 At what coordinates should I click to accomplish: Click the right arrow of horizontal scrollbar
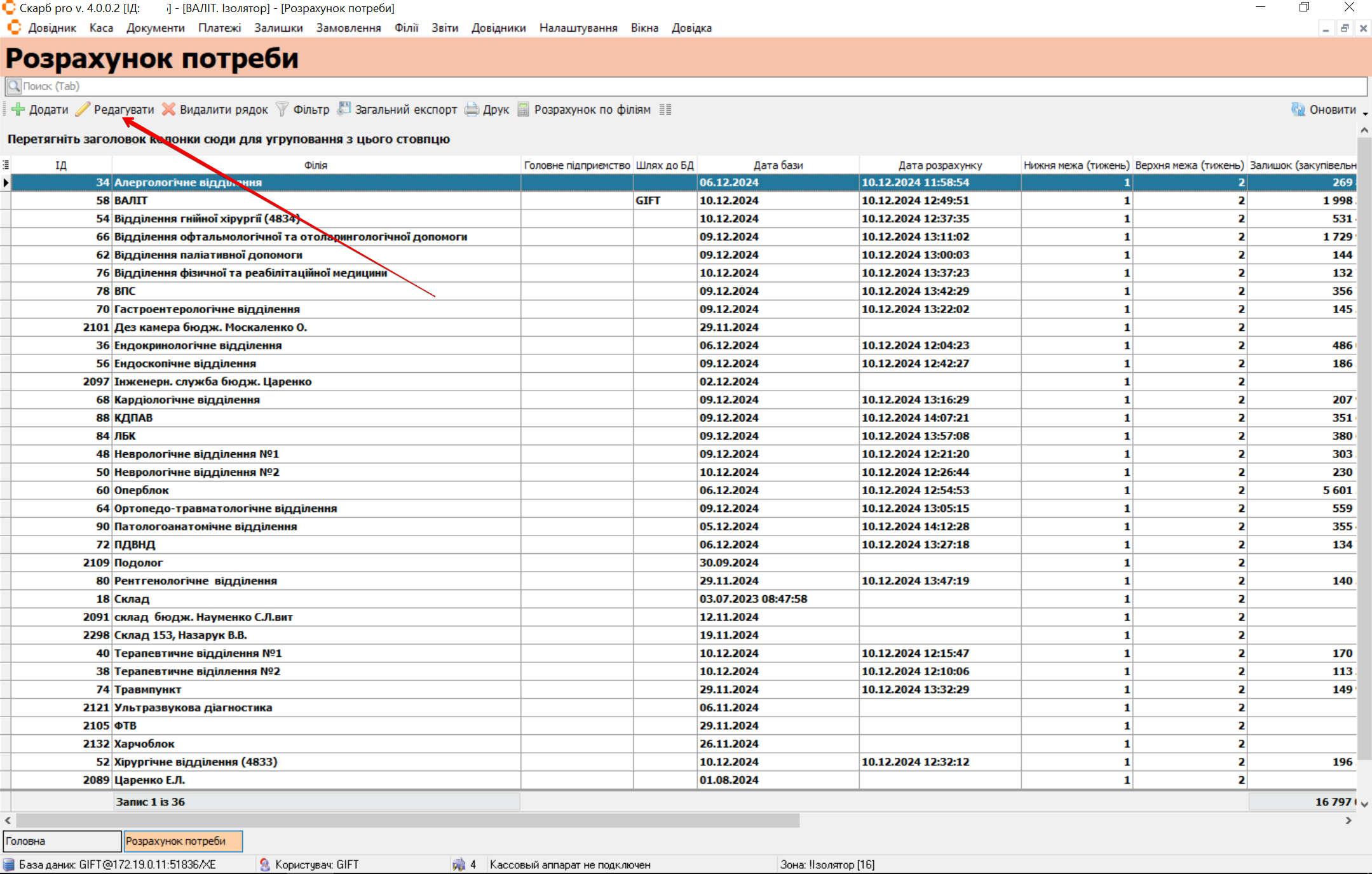pos(1348,820)
